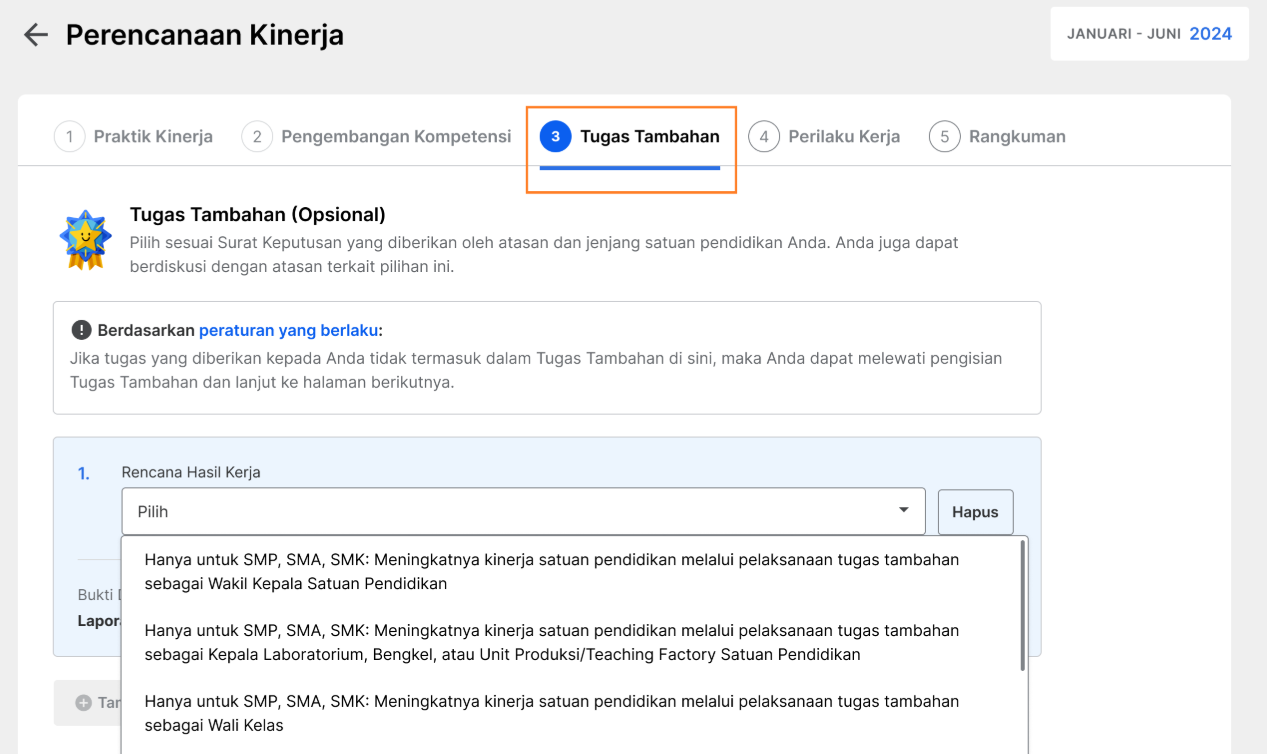Image resolution: width=1267 pixels, height=754 pixels.
Task: Choose the Kepala Laboratorium, Bengkel option
Action: click(x=572, y=643)
